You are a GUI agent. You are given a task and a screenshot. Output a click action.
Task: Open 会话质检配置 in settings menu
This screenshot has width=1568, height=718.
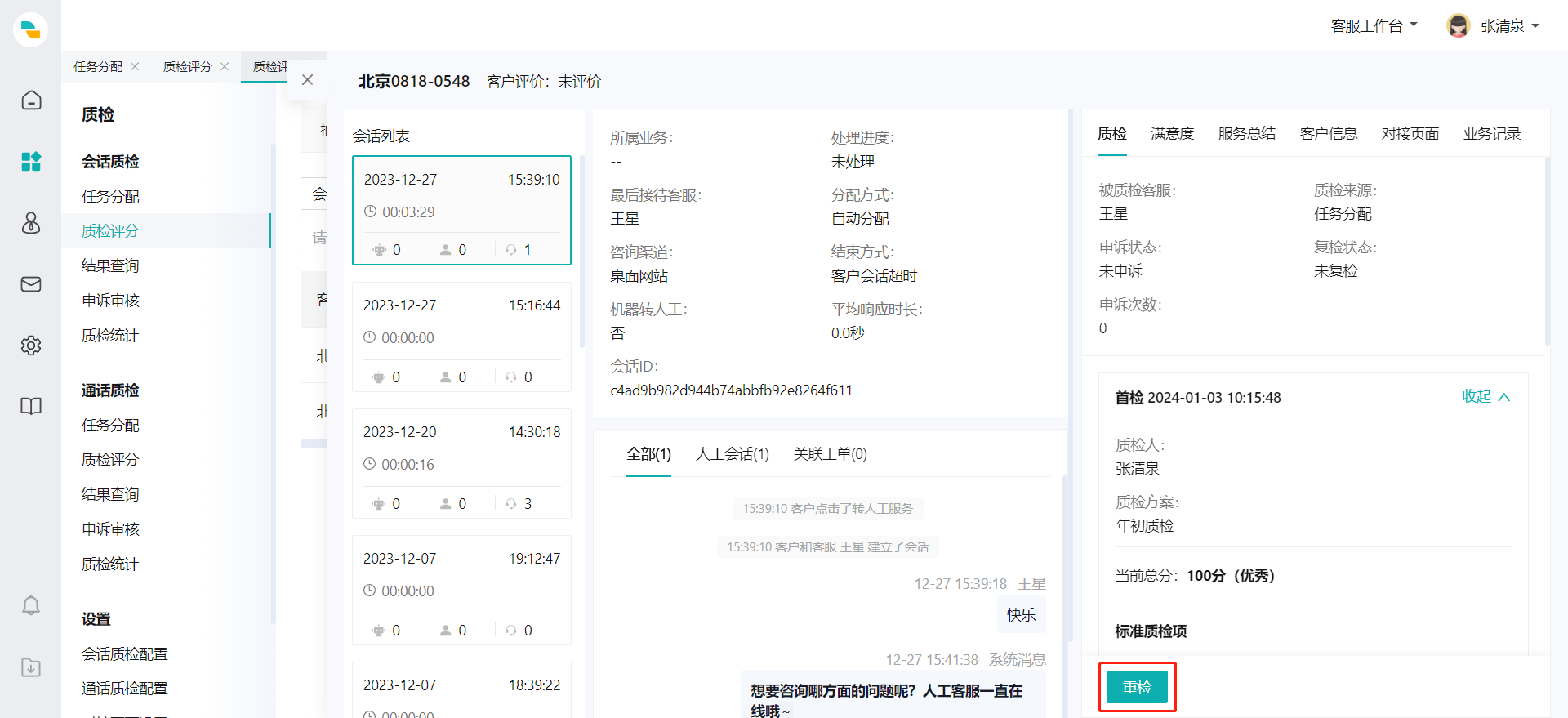tap(124, 654)
